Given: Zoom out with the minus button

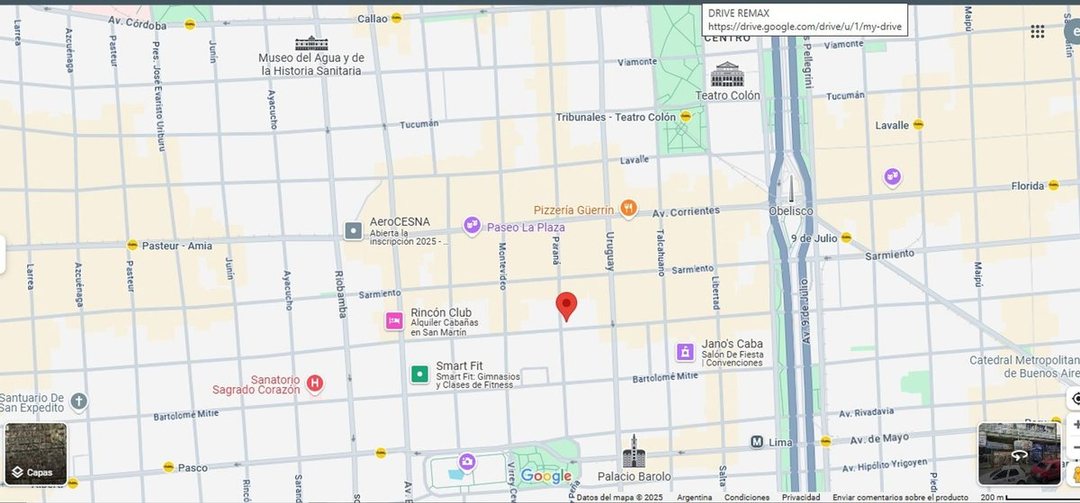Looking at the screenshot, I should coord(1074,448).
